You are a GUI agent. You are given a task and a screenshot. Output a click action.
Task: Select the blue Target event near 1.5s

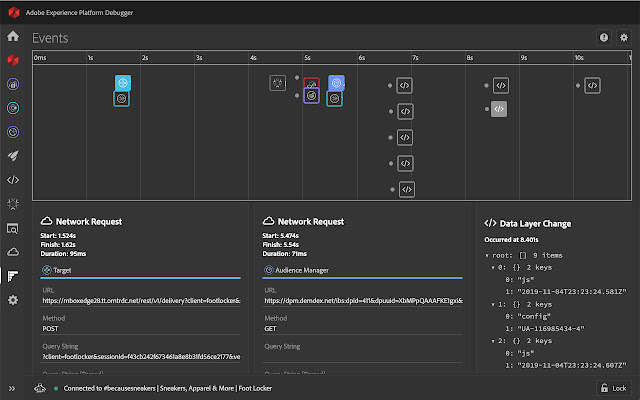122,83
